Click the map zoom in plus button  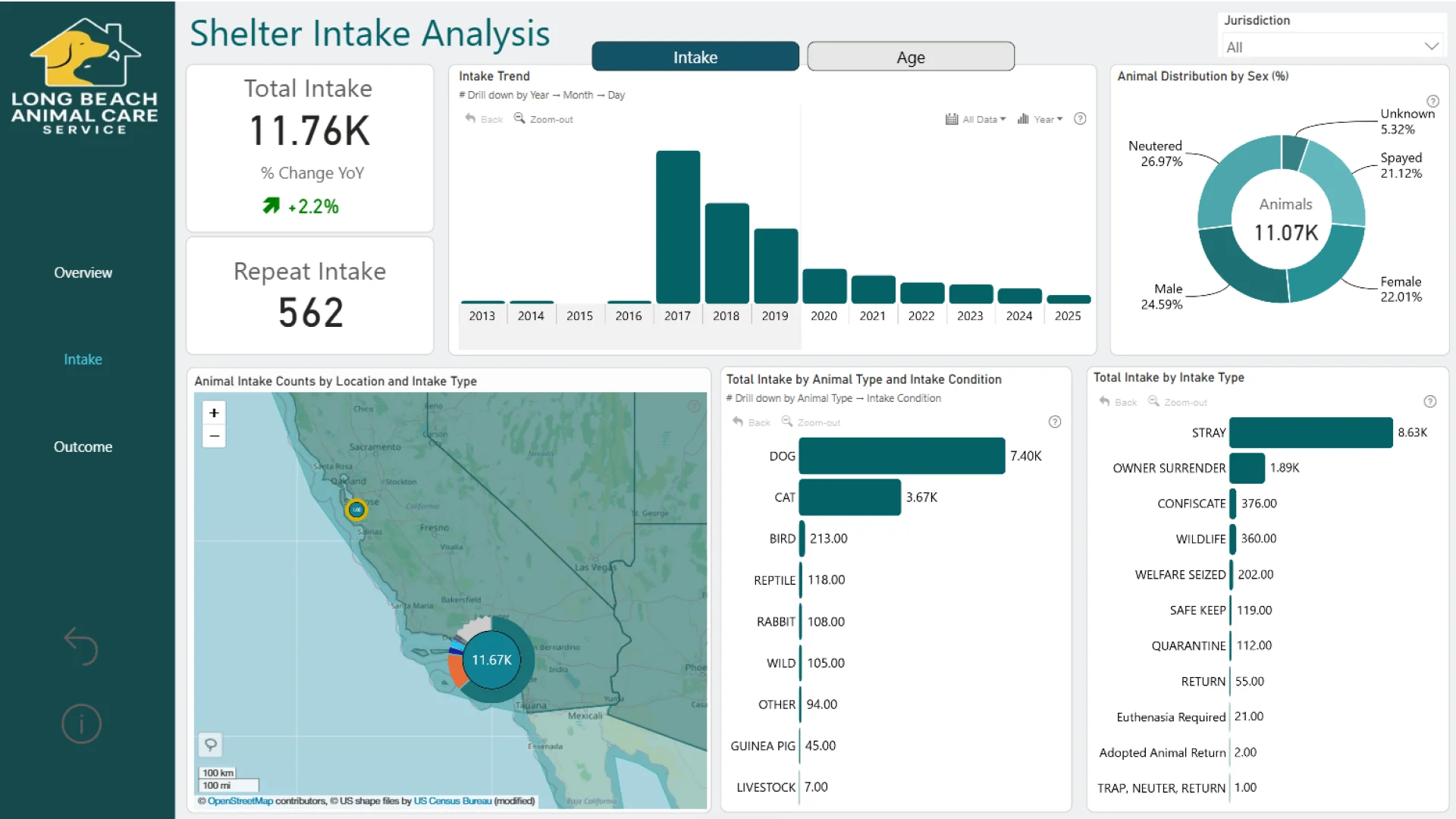[x=214, y=413]
